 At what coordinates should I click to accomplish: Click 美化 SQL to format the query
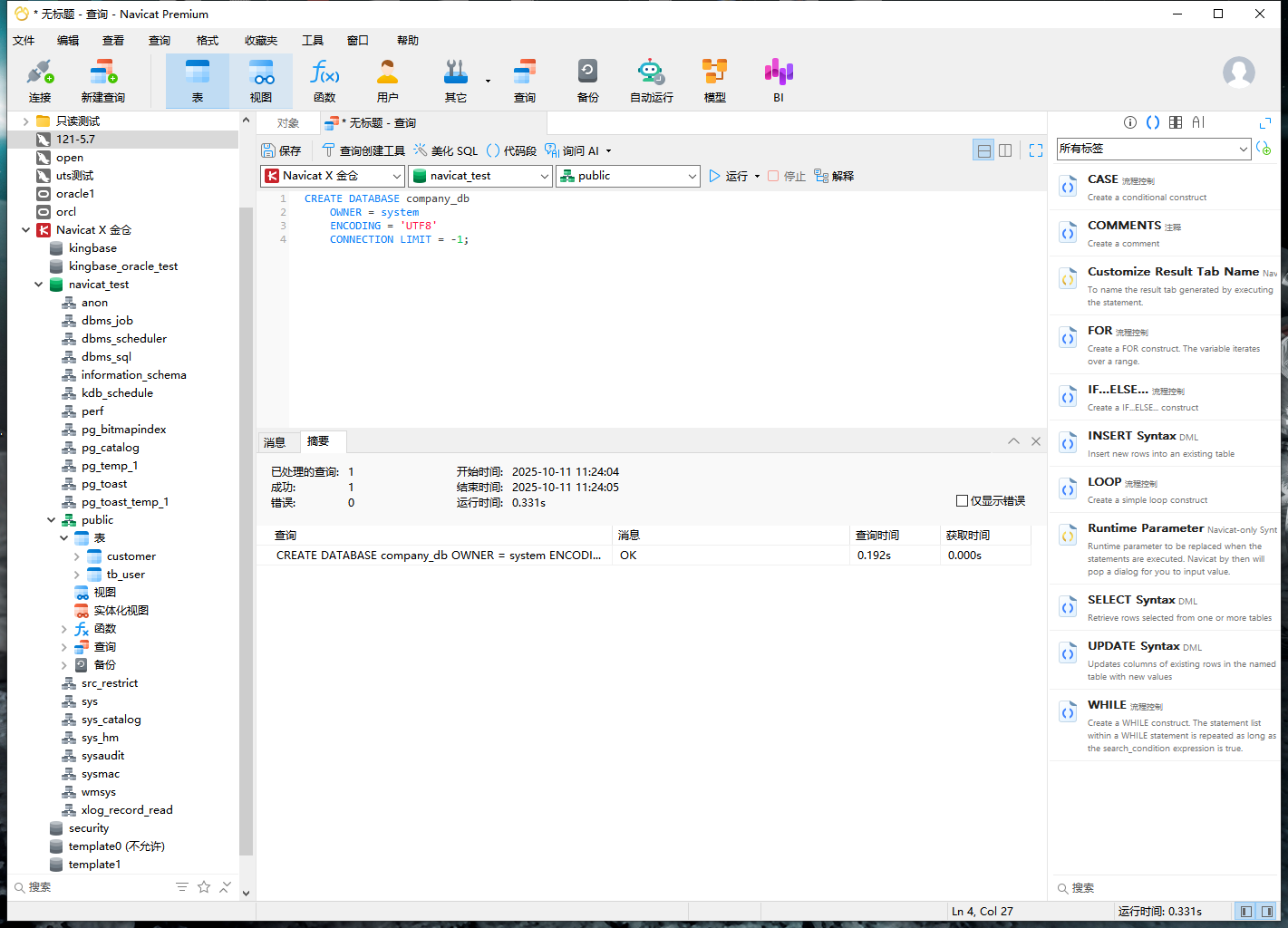446,151
